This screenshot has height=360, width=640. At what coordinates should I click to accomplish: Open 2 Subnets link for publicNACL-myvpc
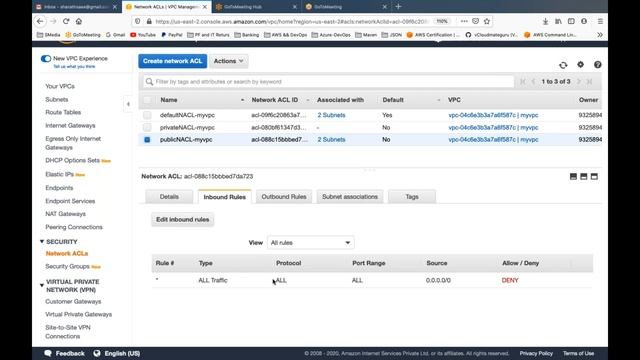[x=331, y=140]
